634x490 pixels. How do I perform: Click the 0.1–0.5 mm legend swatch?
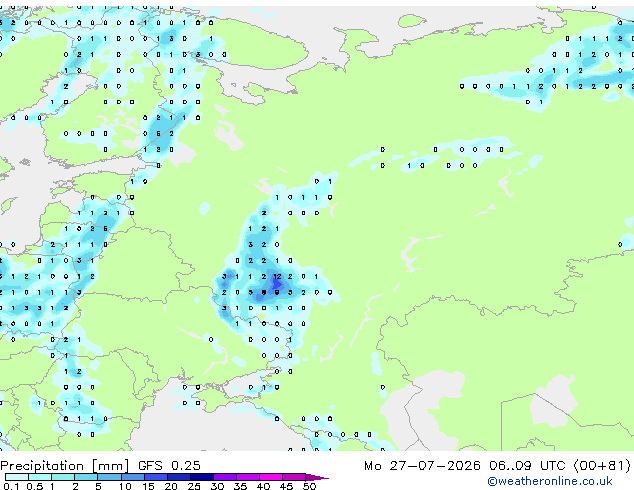point(17,477)
